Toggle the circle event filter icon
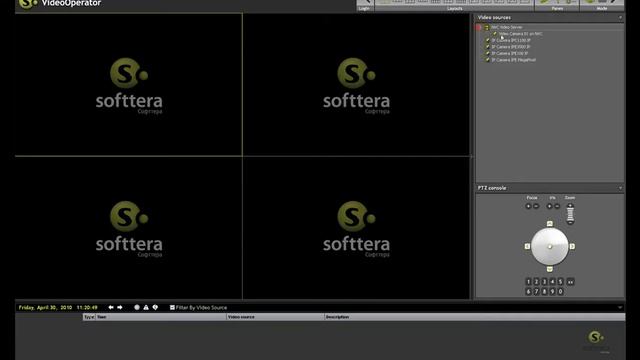640x360 pixels. coord(137,307)
